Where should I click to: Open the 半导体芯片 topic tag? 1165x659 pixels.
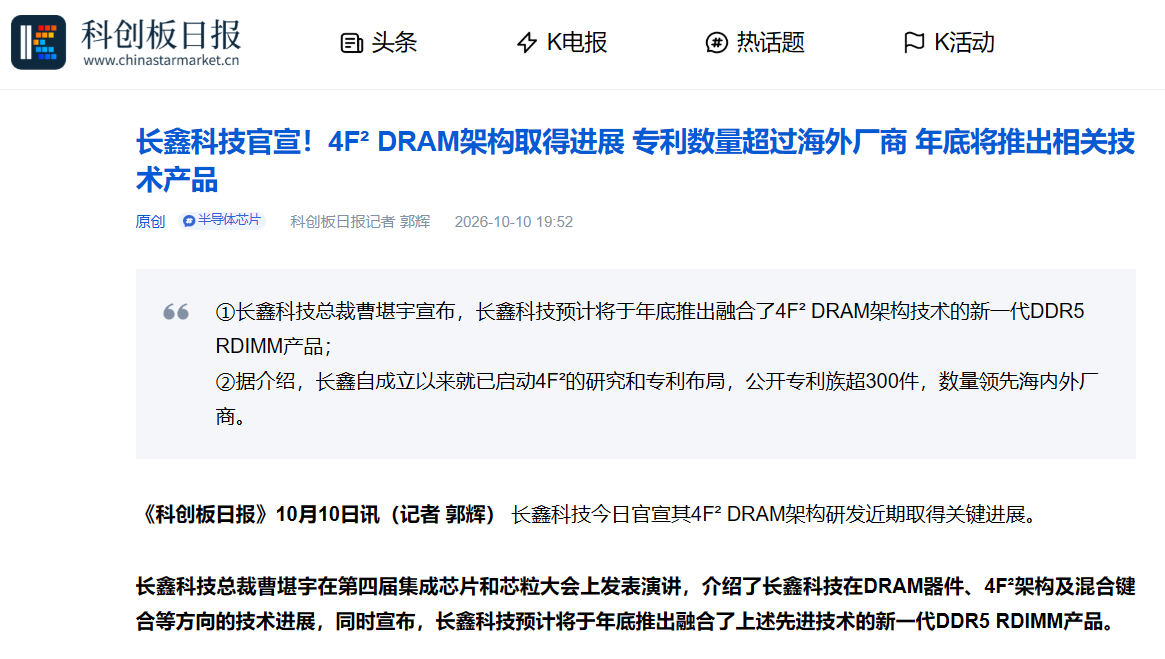click(221, 221)
